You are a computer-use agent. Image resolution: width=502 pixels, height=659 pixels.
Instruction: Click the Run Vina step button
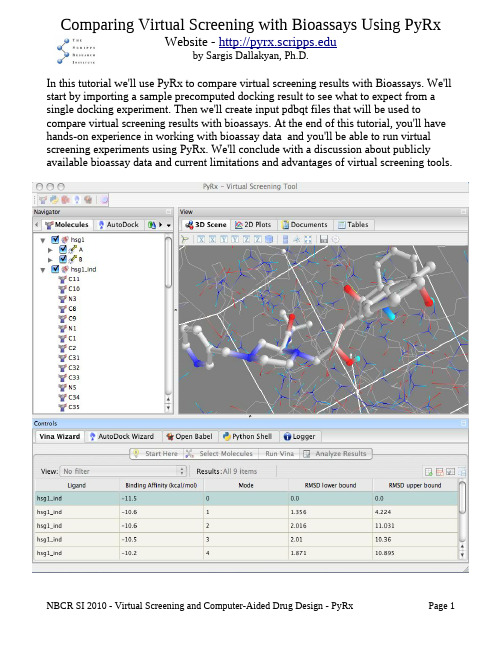tap(279, 453)
